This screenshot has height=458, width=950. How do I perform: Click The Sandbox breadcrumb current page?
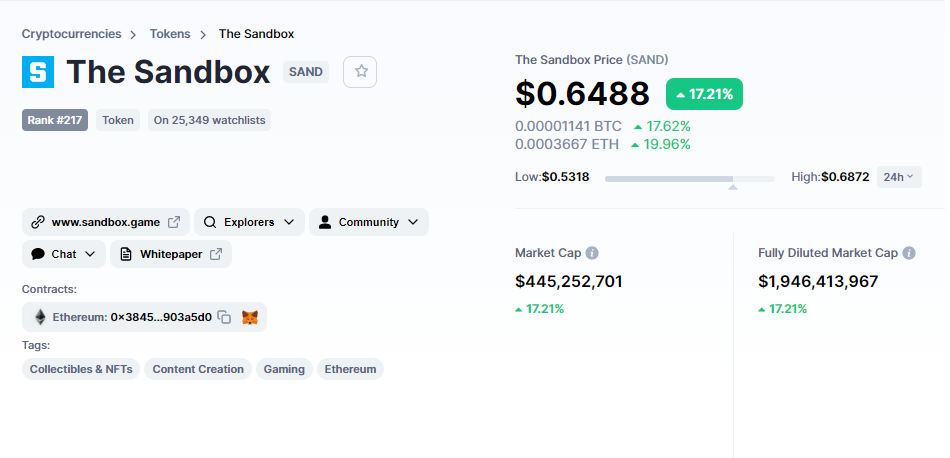coord(256,34)
